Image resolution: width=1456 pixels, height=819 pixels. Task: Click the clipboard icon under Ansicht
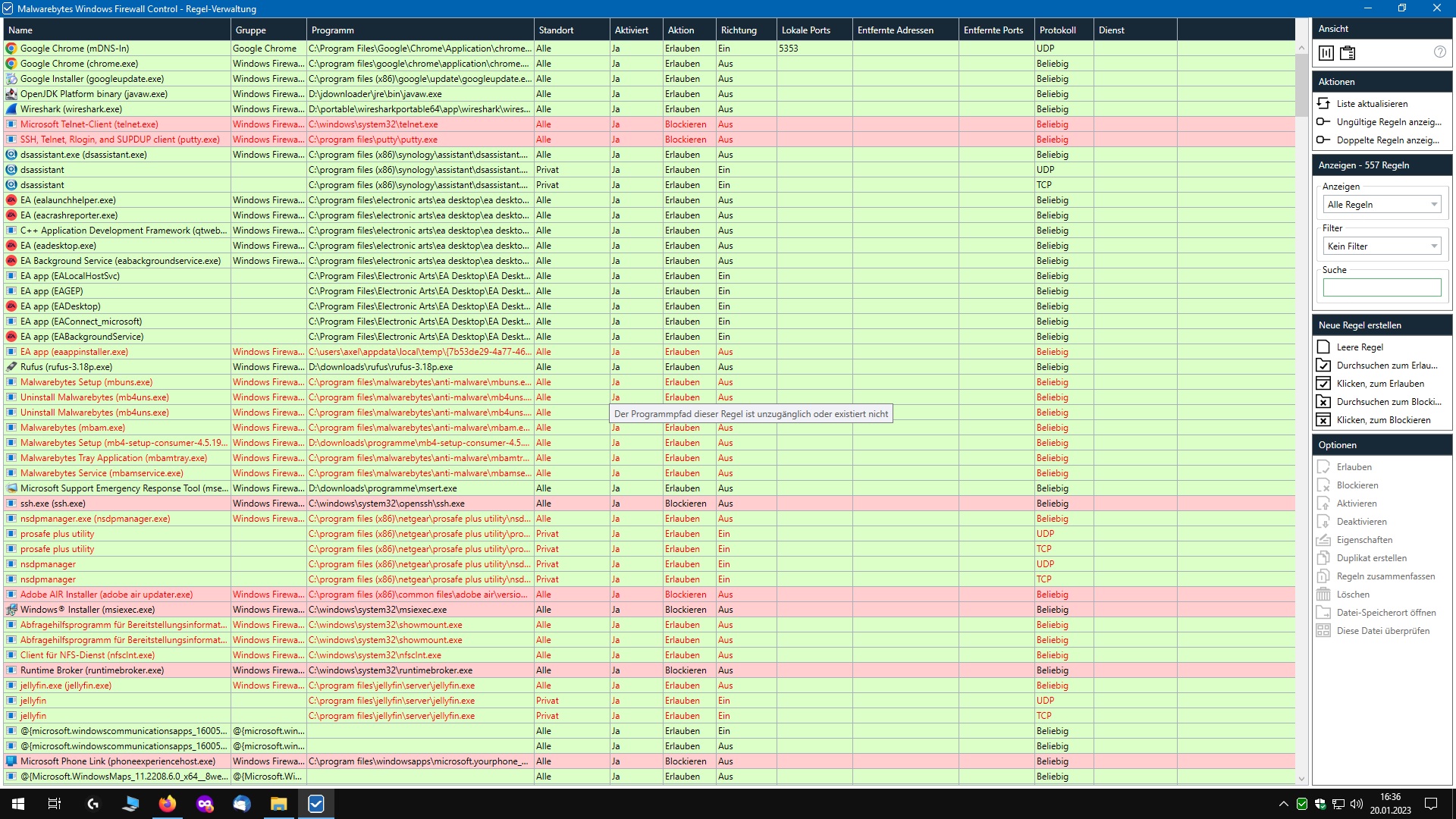pyautogui.click(x=1348, y=53)
